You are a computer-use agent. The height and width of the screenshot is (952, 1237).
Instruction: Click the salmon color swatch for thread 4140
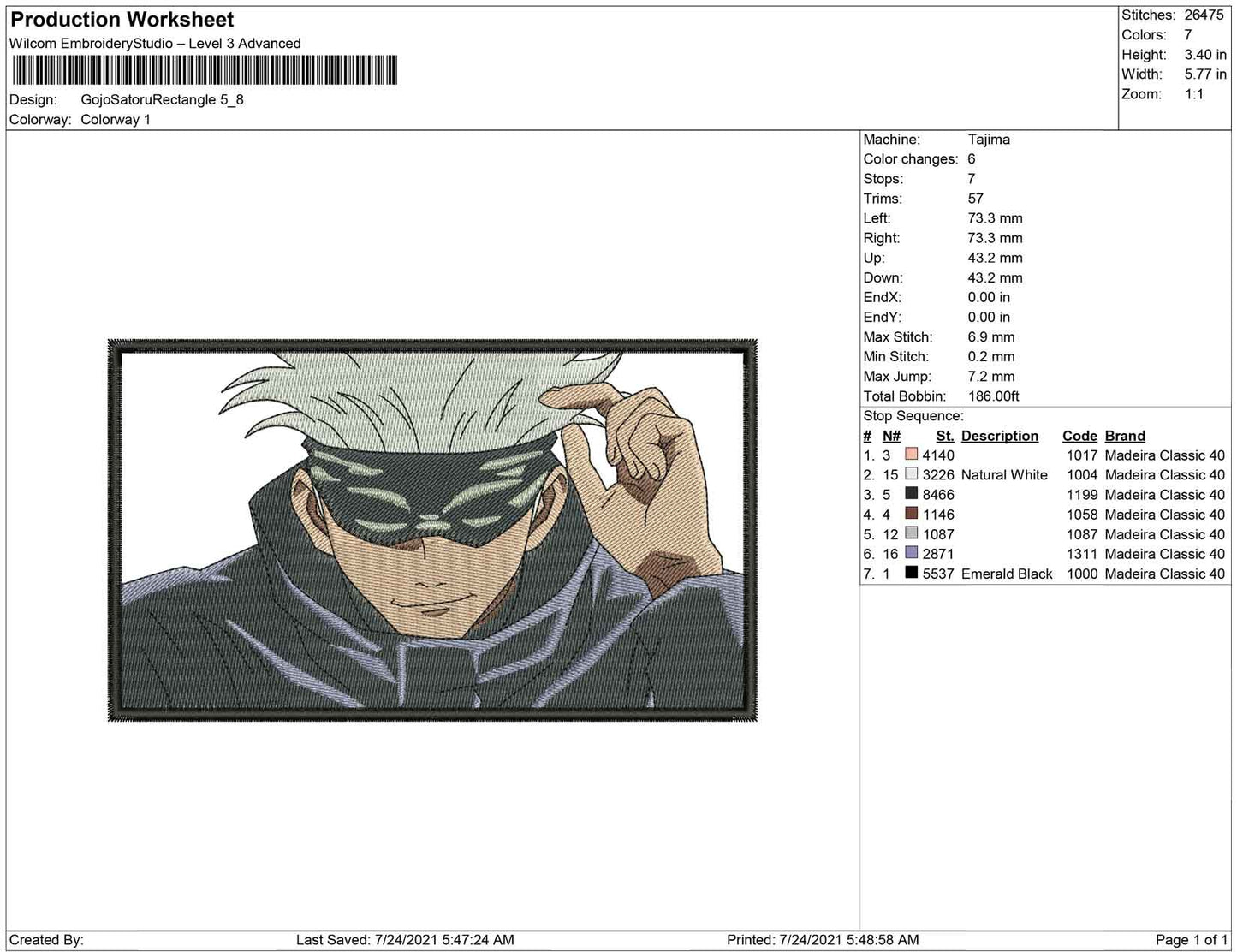click(x=911, y=455)
